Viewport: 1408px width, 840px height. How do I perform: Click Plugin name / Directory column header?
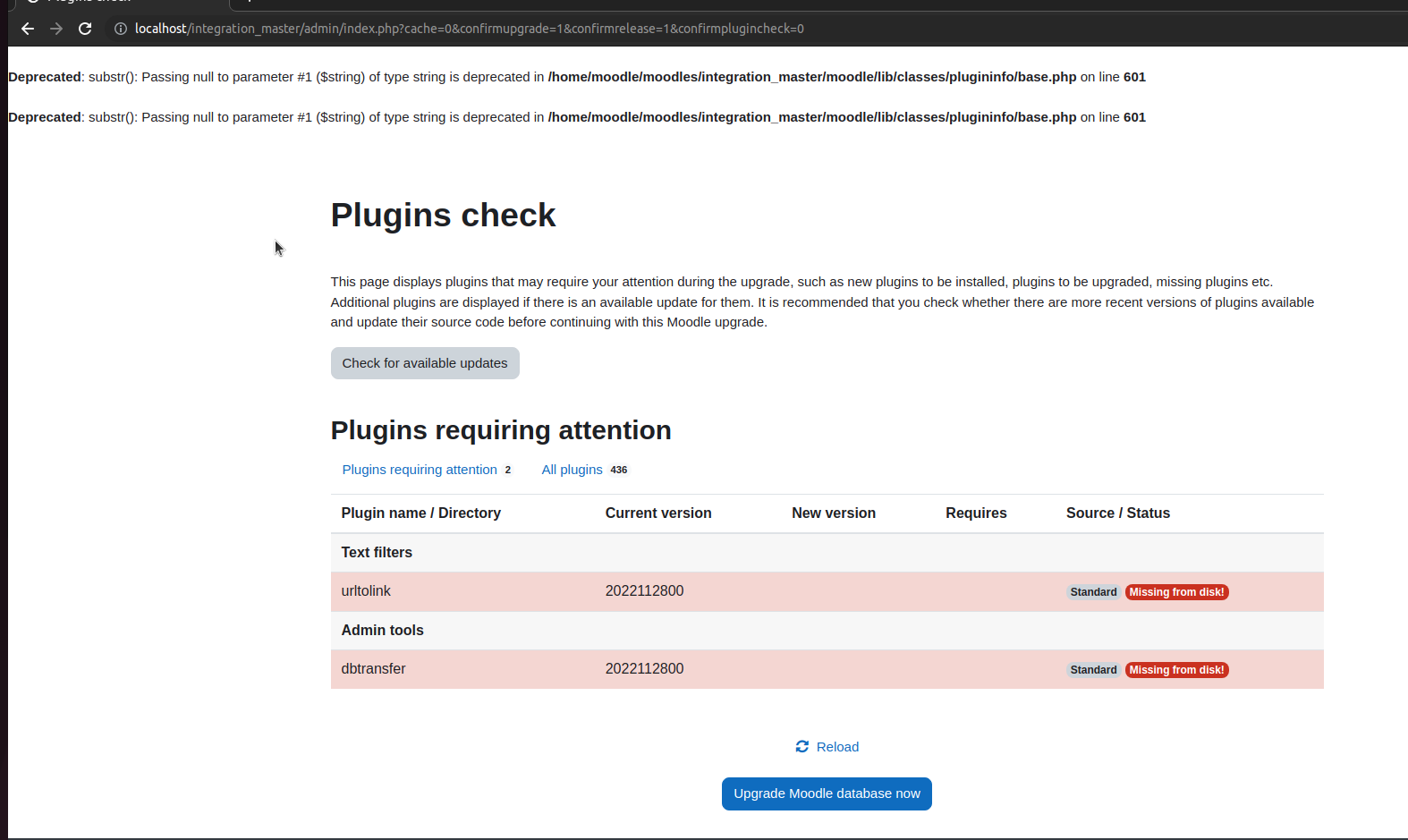coord(421,513)
